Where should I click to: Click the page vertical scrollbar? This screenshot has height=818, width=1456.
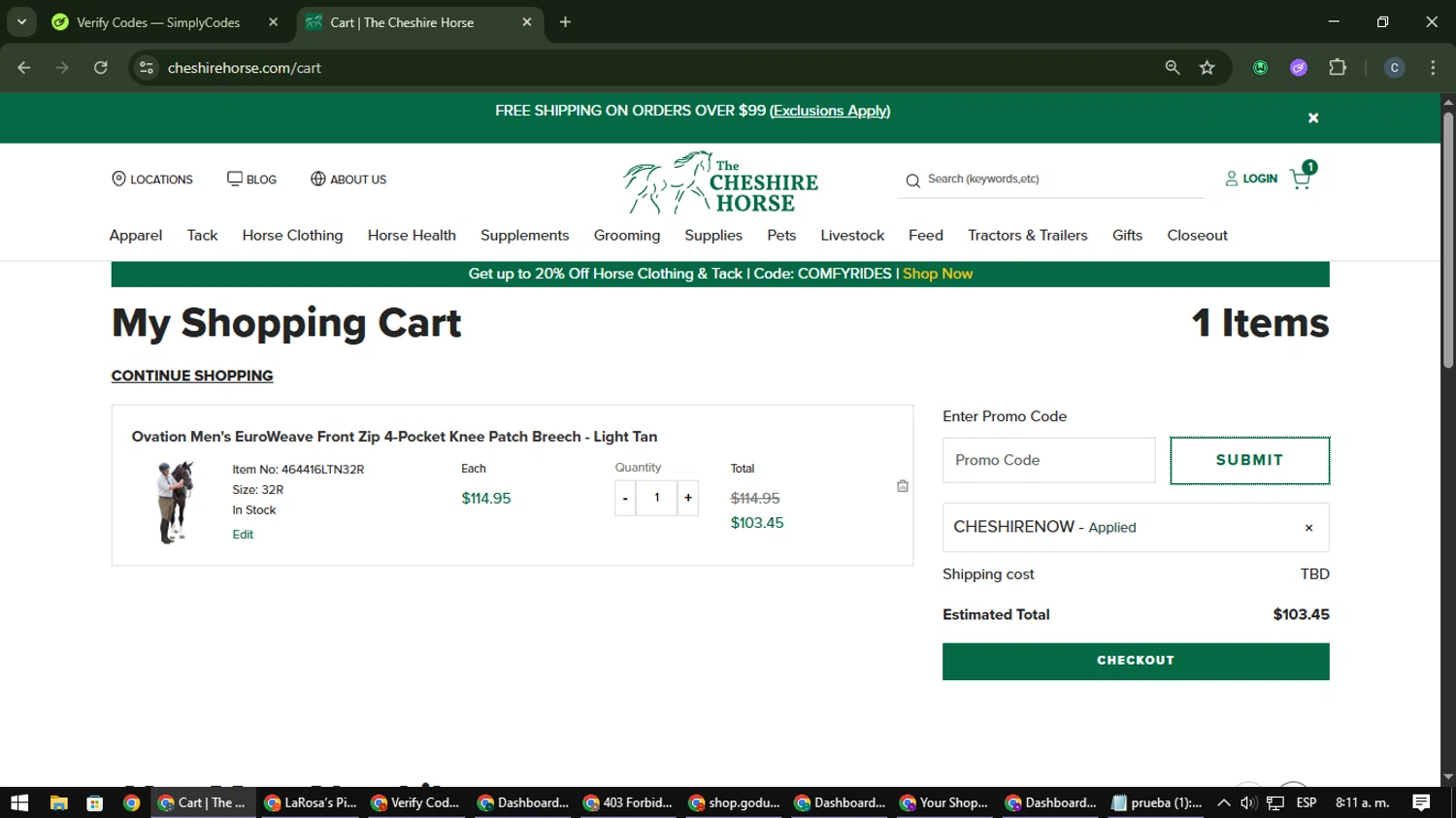coord(1448,240)
